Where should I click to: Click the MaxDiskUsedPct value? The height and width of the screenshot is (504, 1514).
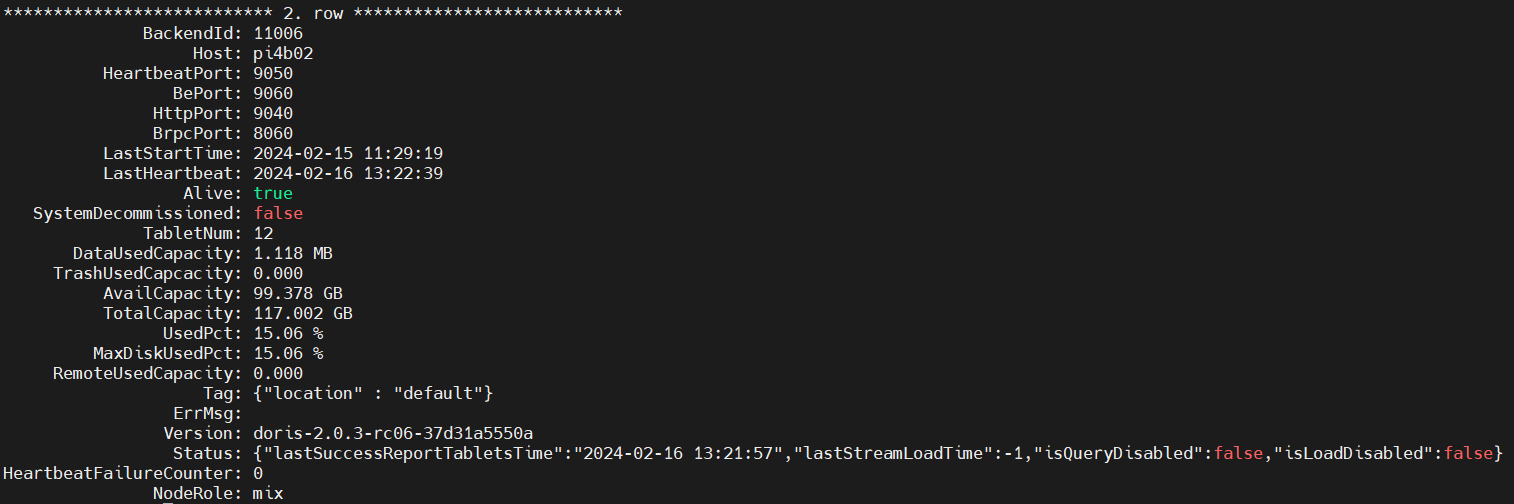click(288, 353)
